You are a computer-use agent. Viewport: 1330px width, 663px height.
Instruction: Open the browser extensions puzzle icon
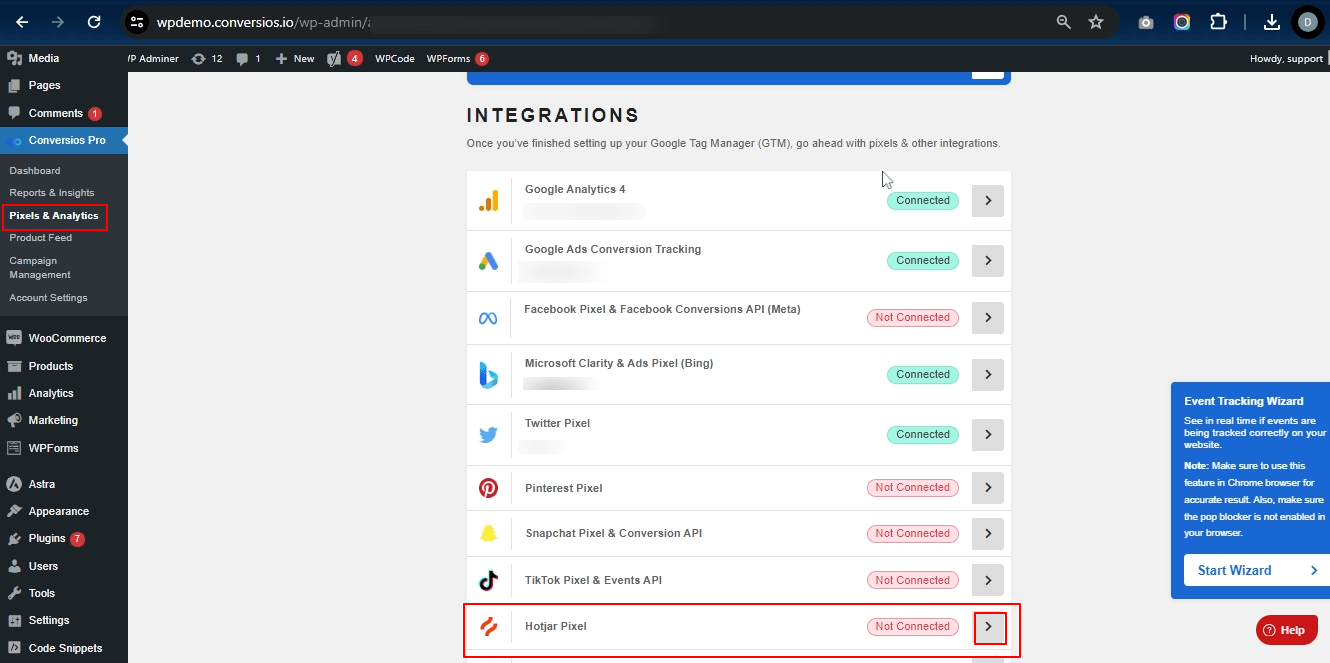(1218, 21)
